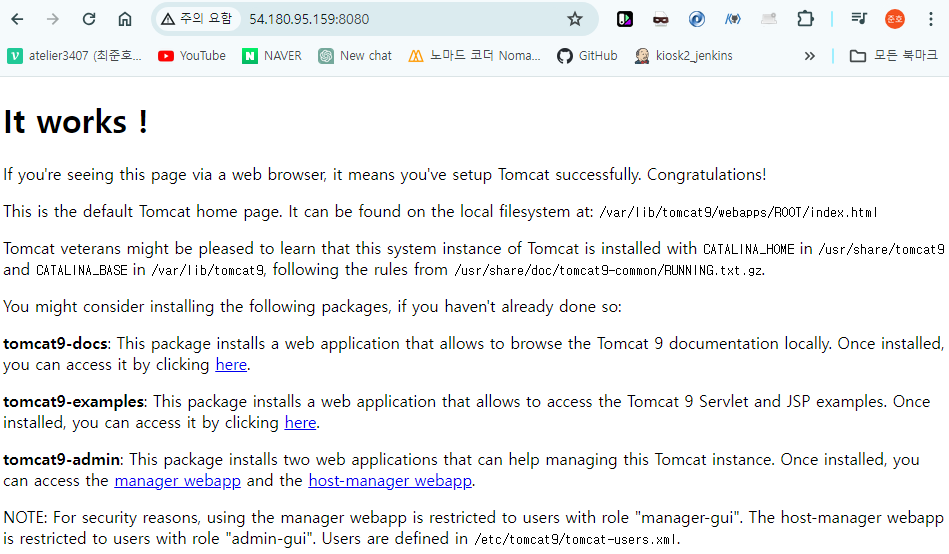
Task: Go back to the previous page
Action: coord(18,19)
